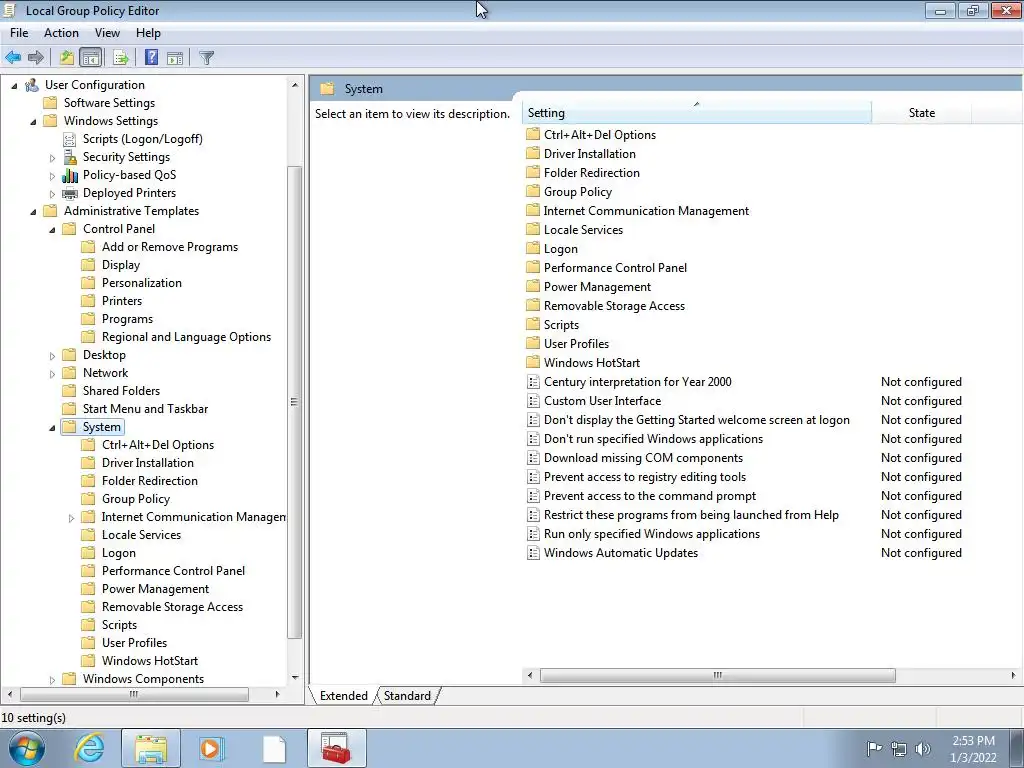Select Prevent access to the command prompt
The width and height of the screenshot is (1024, 768).
(650, 496)
